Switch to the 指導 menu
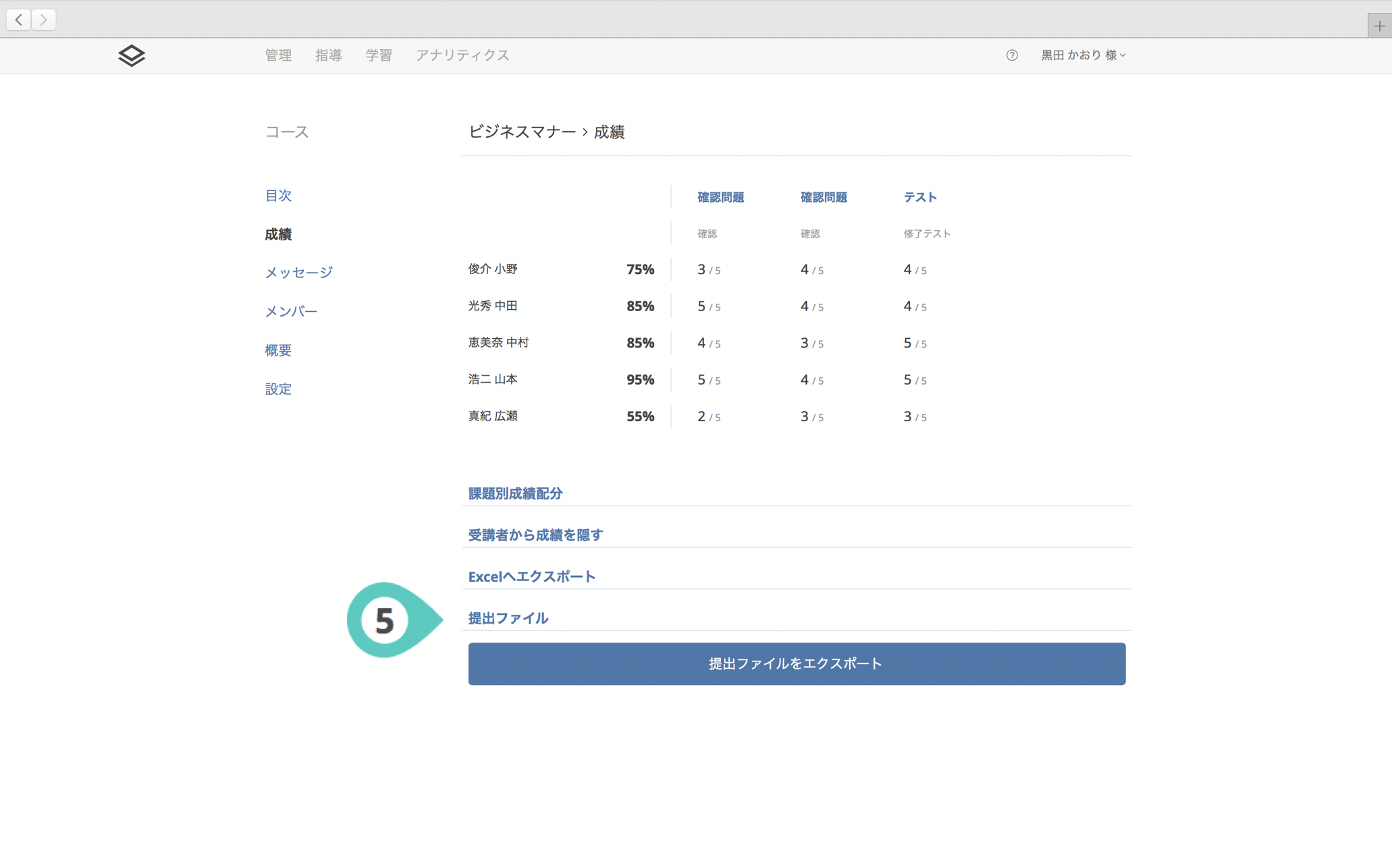Screen dimensions: 1392x868 pyautogui.click(x=328, y=55)
